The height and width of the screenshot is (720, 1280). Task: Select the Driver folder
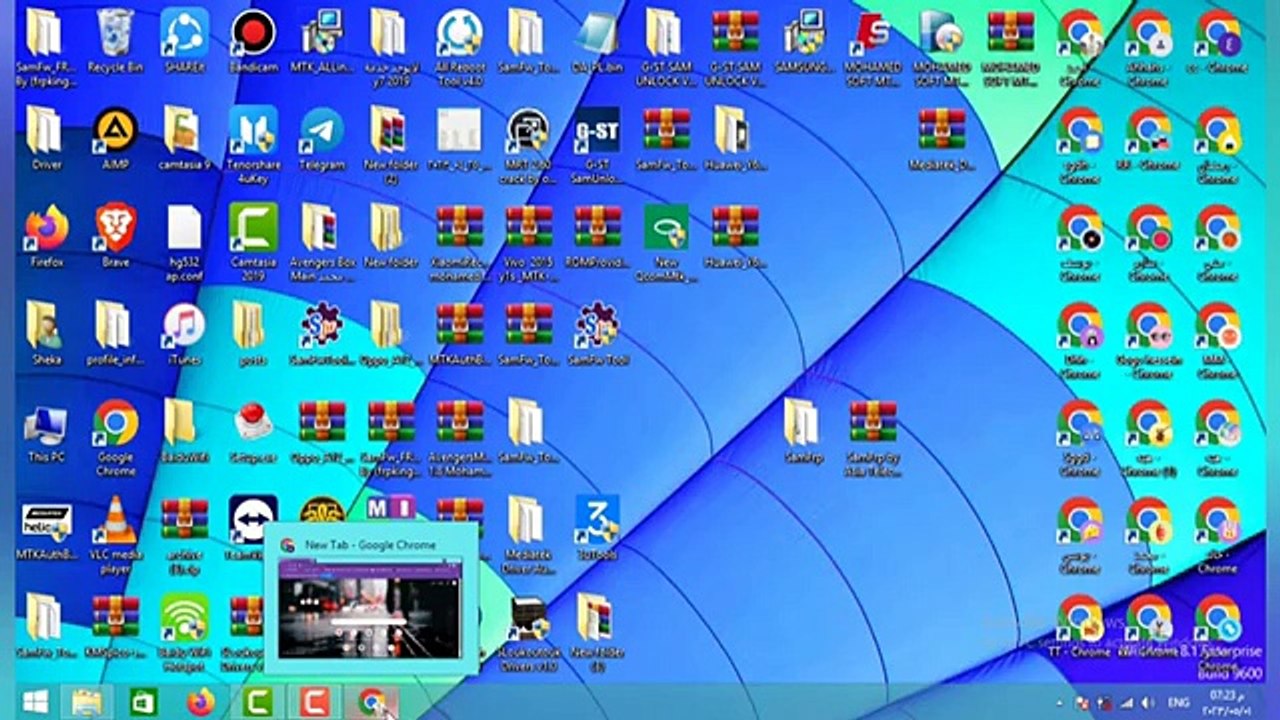[x=46, y=138]
